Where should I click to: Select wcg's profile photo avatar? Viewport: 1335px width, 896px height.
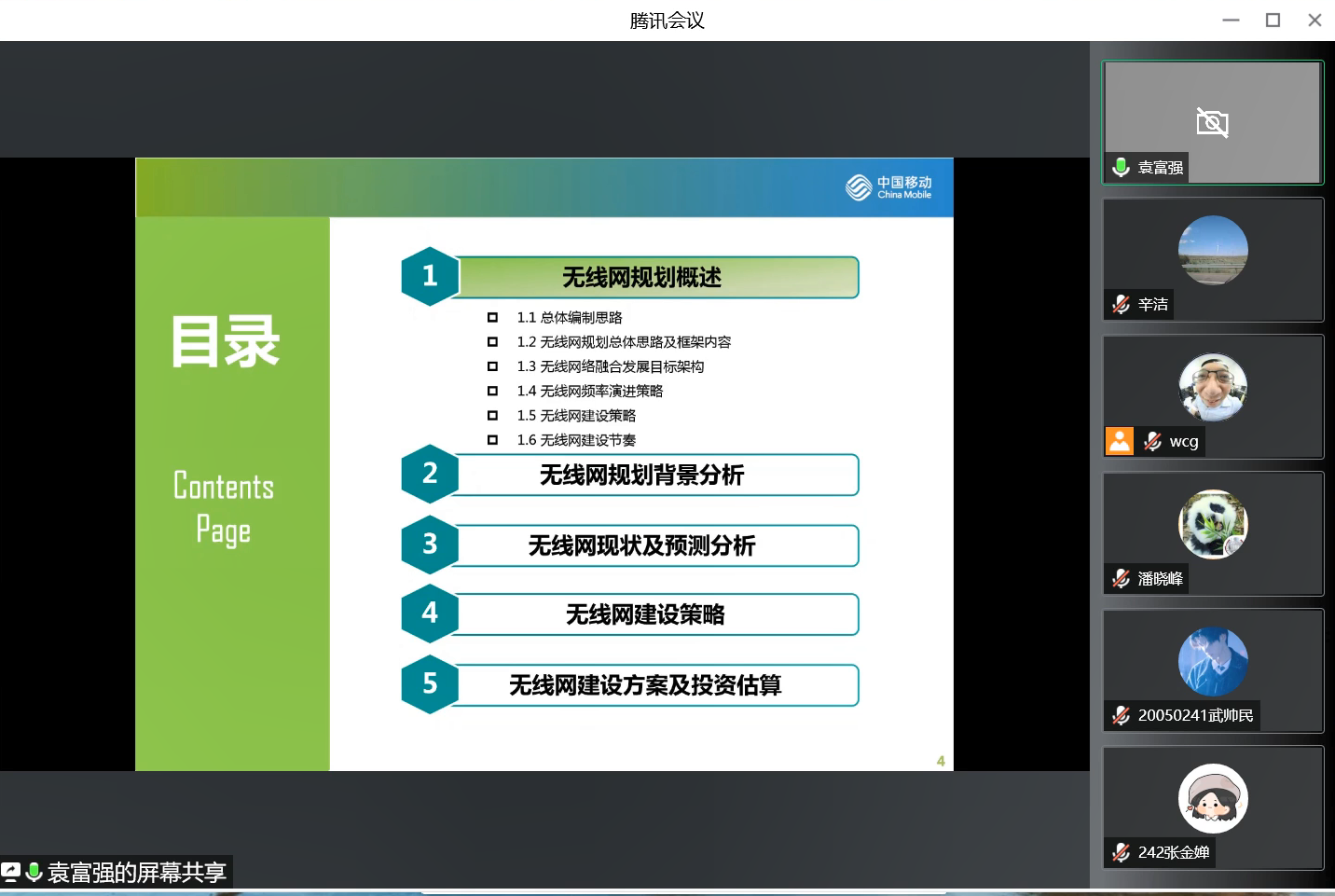point(1212,387)
